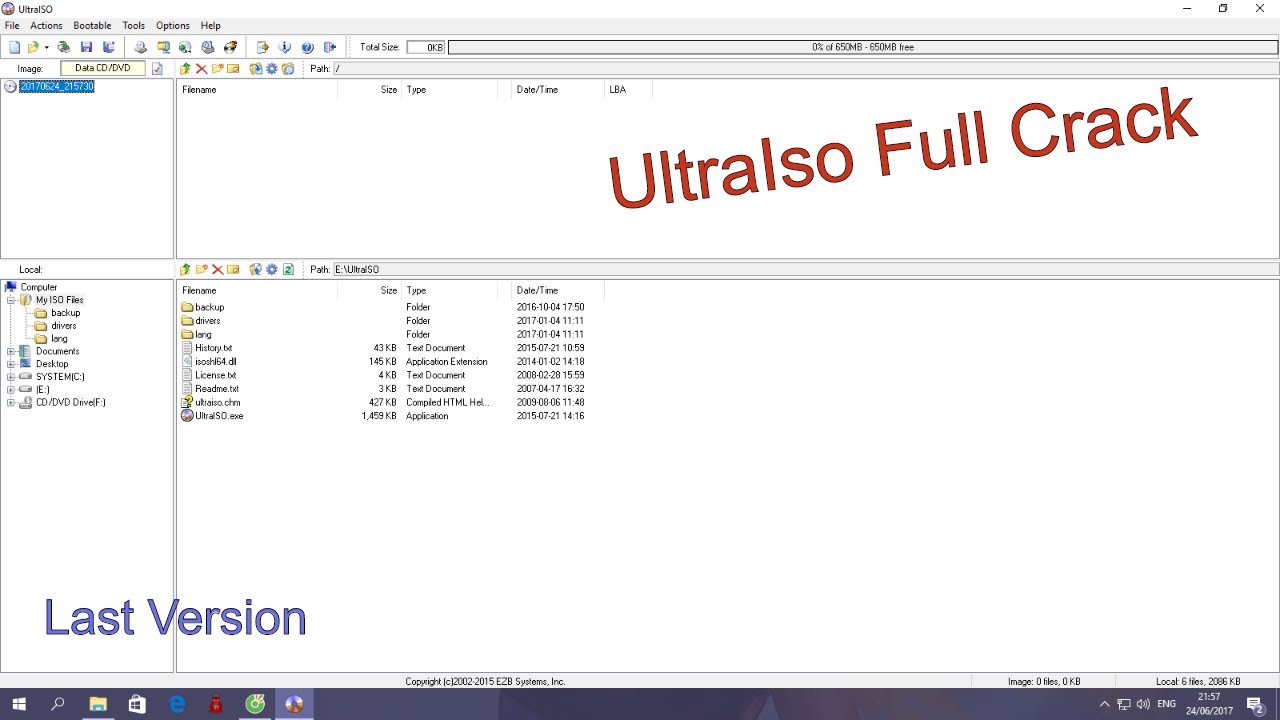
Task: Expand the SYSTEM(C:) drive node
Action: point(11,377)
